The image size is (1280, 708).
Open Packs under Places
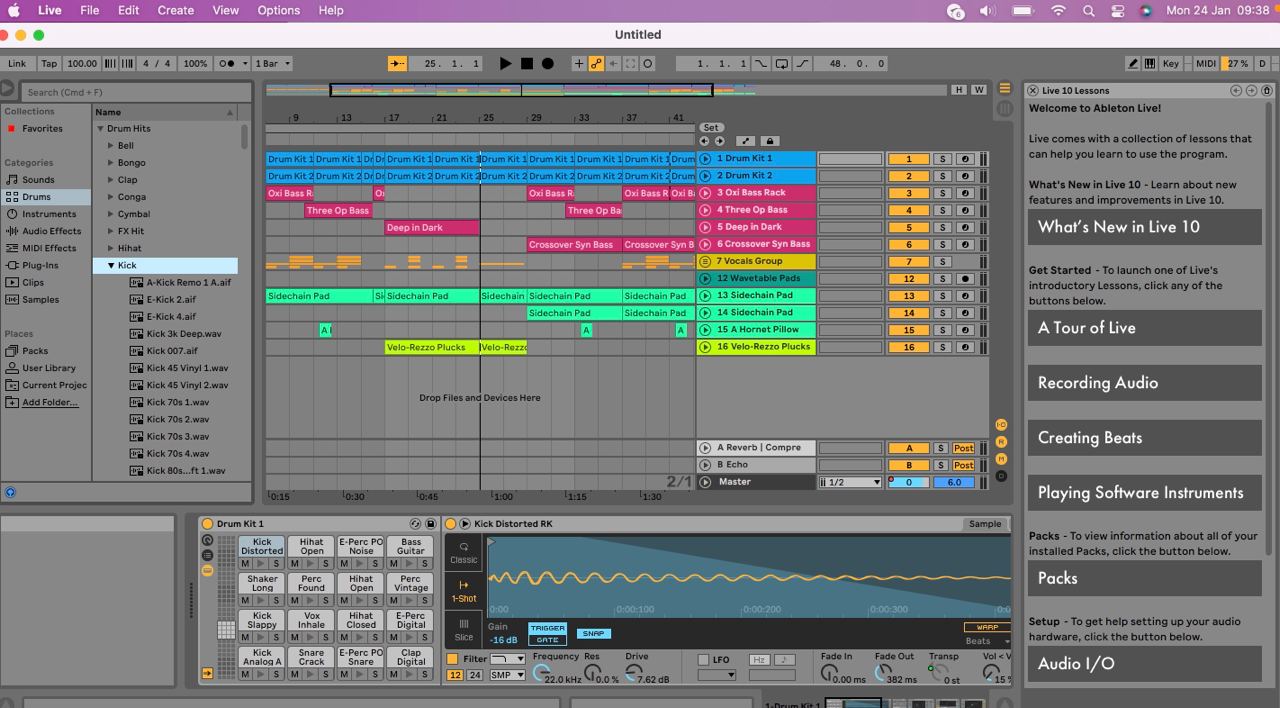[35, 351]
